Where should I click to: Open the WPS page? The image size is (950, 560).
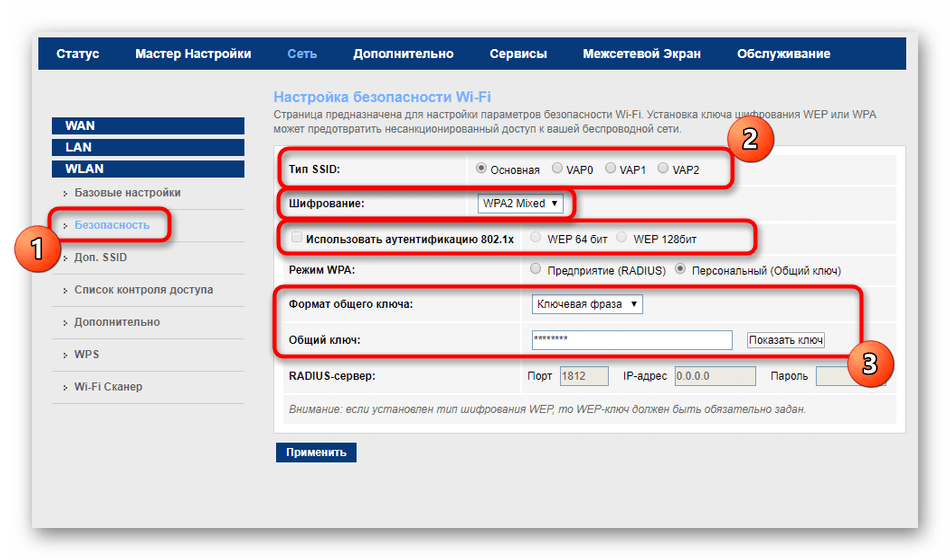click(x=87, y=355)
